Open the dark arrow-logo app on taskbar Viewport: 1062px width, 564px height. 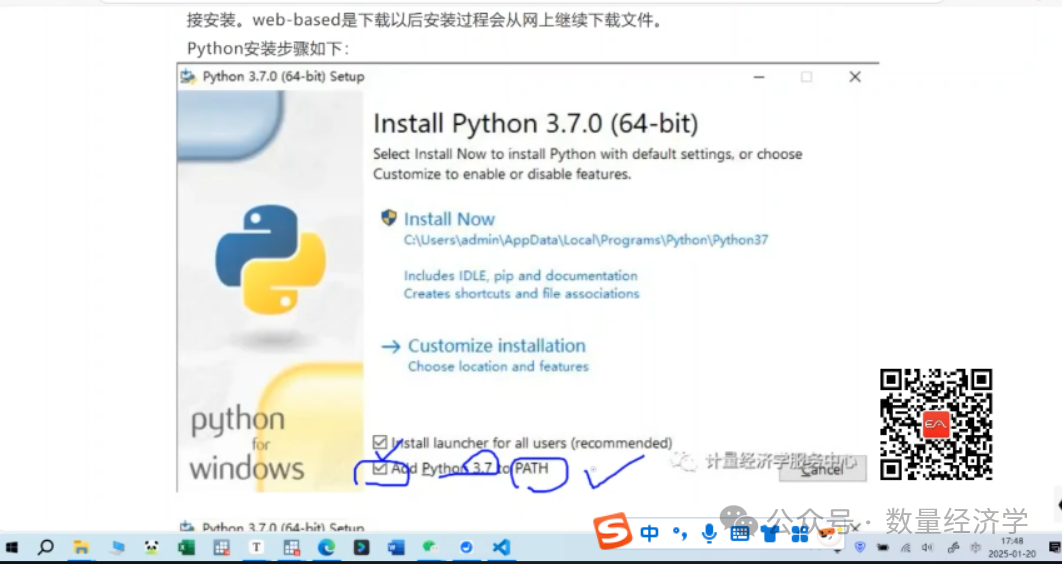point(362,547)
